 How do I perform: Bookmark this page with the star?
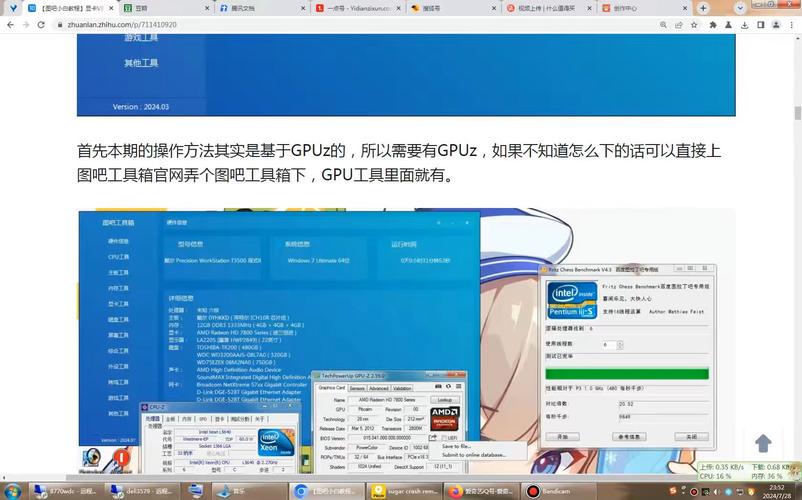pos(694,25)
